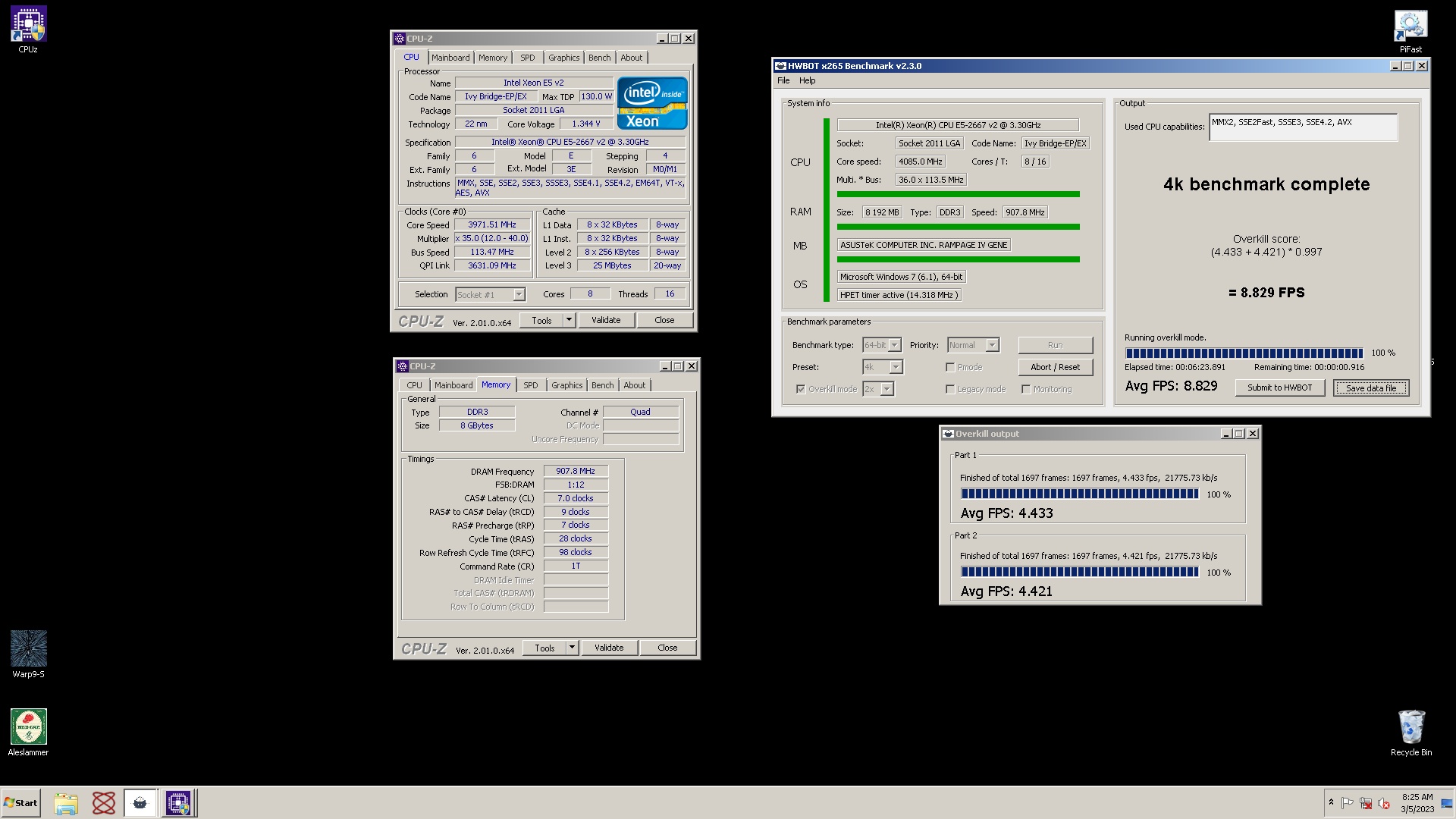Toggle the Pmode checkbox
This screenshot has height=819, width=1456.
coord(950,367)
